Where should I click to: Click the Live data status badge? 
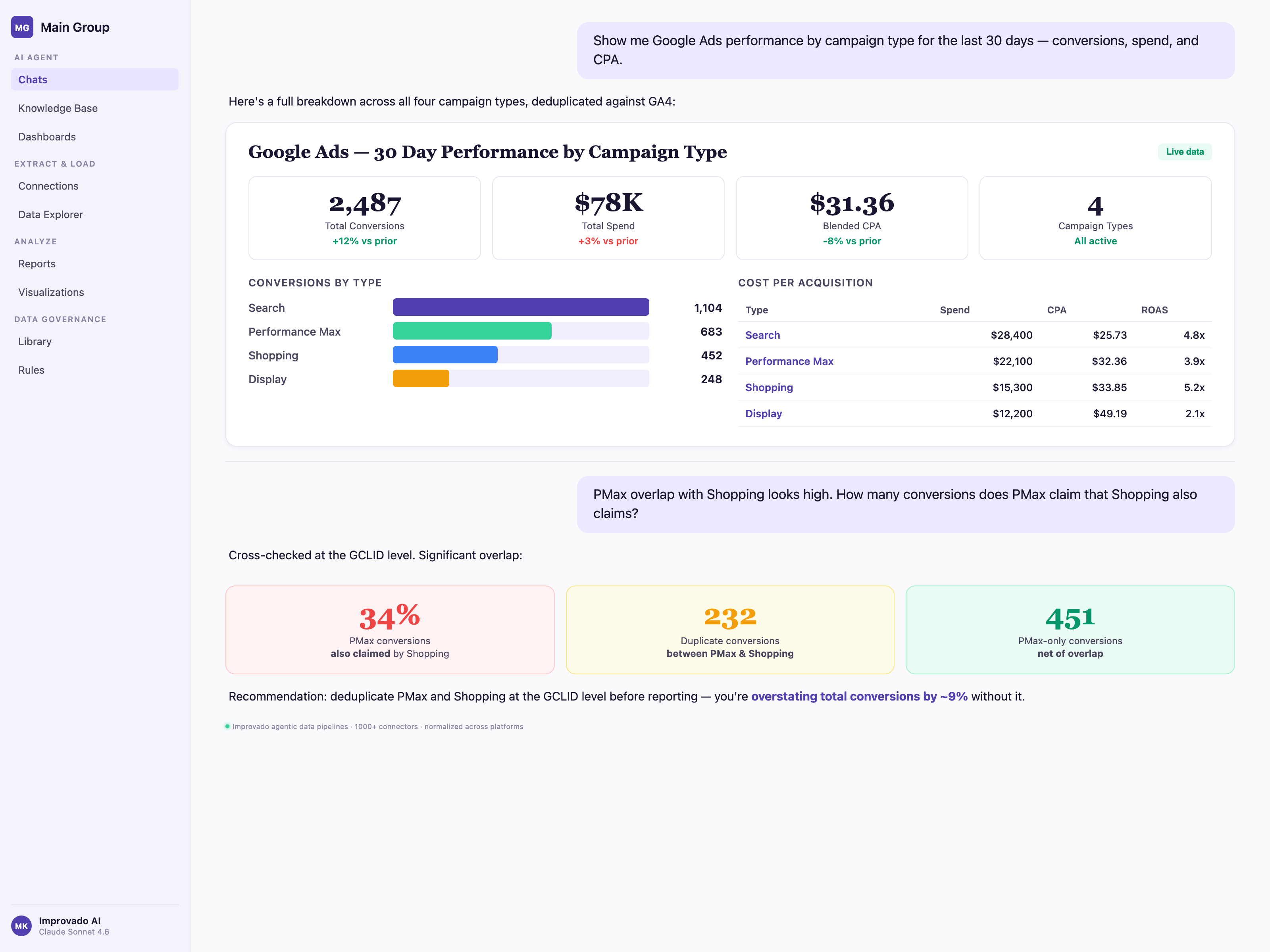1184,152
